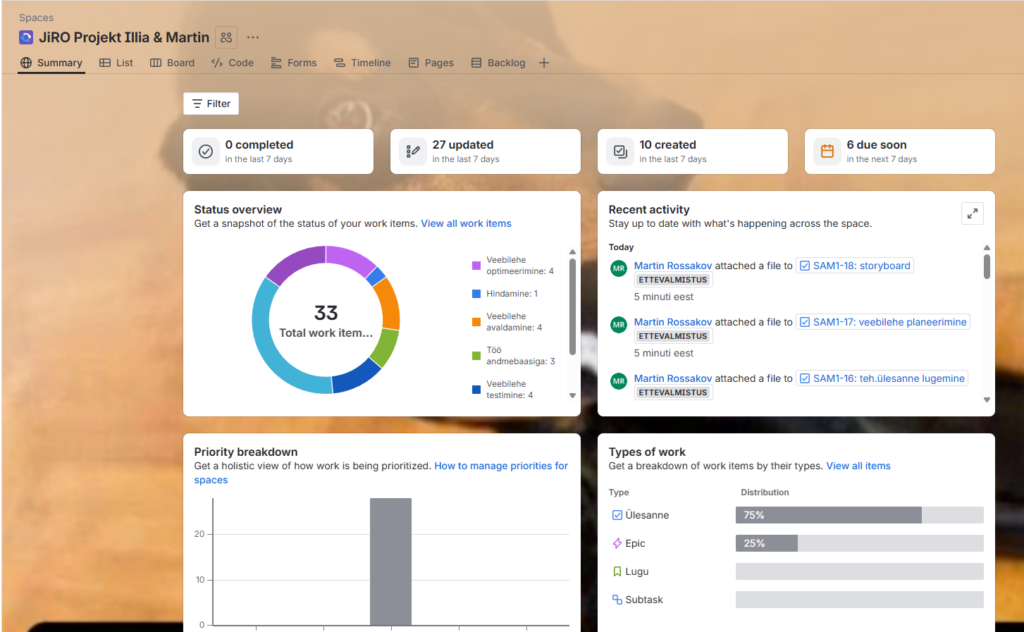Click the JiRO project logo icon
This screenshot has height=632, width=1024.
26,37
